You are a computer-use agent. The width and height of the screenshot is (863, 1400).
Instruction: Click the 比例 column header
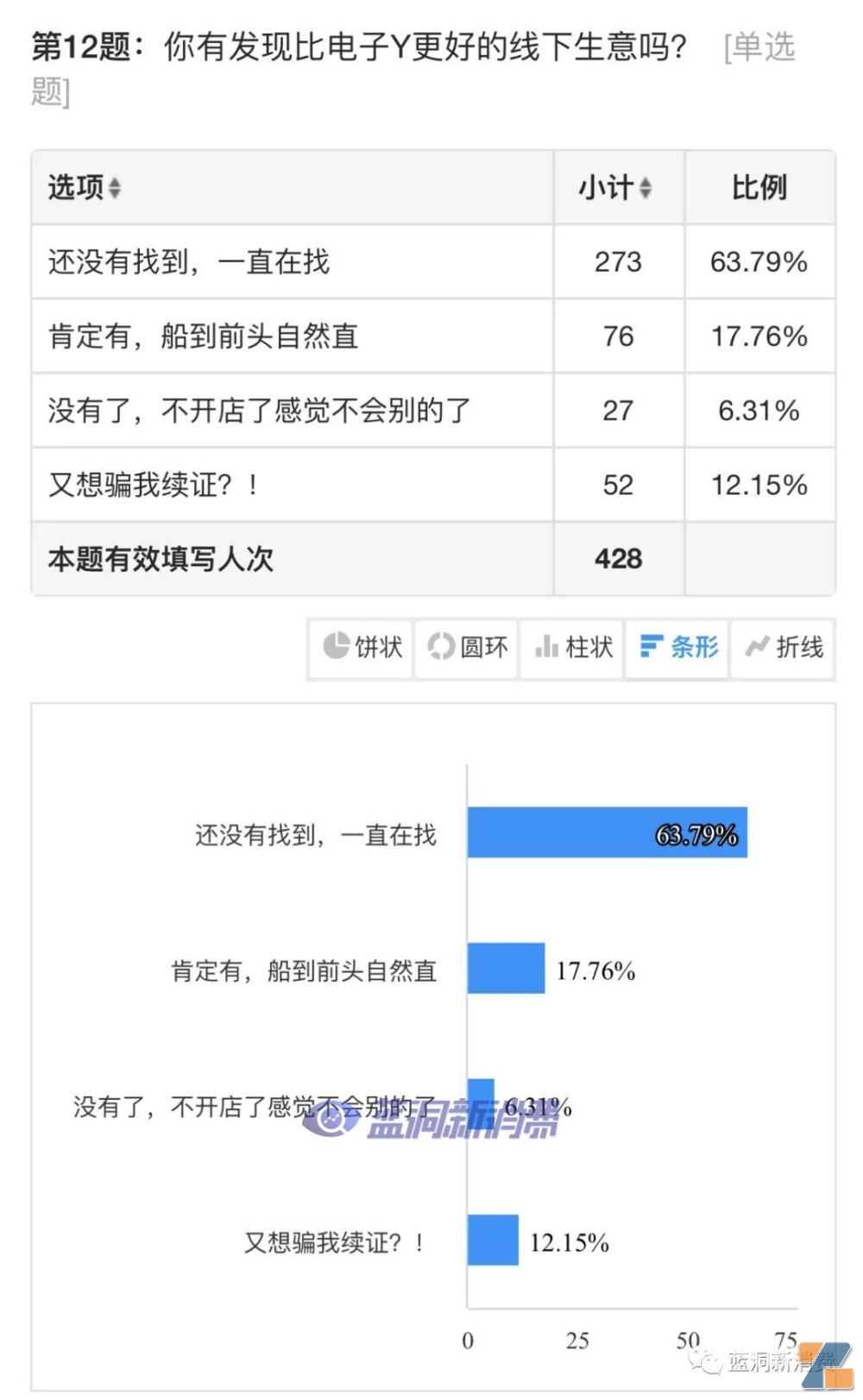[x=759, y=188]
